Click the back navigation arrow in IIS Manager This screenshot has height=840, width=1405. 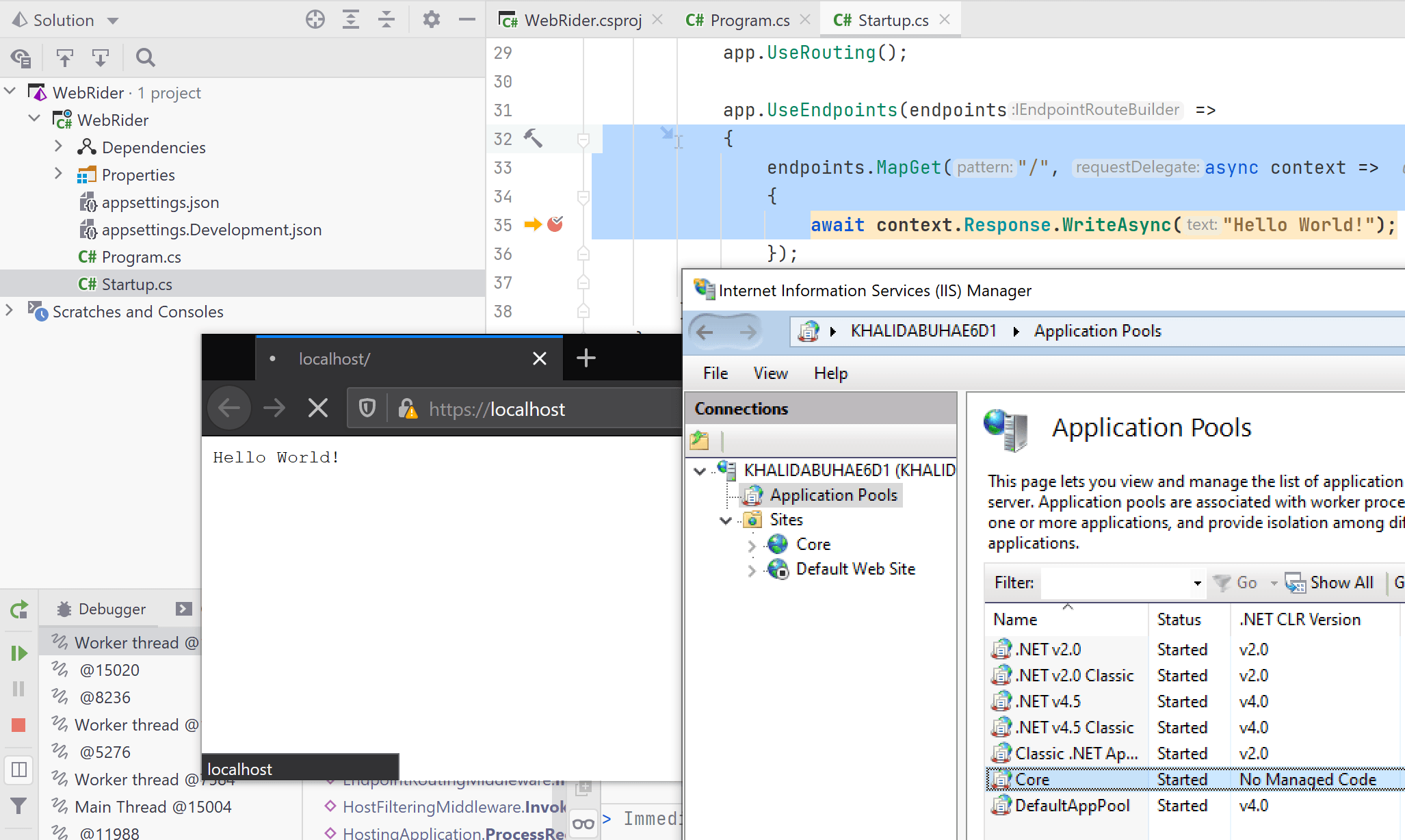click(x=706, y=332)
